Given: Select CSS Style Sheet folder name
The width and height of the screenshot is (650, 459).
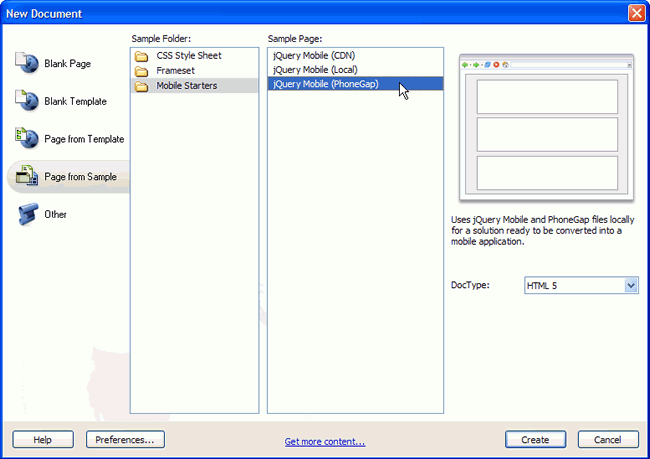Looking at the screenshot, I should (189, 56).
